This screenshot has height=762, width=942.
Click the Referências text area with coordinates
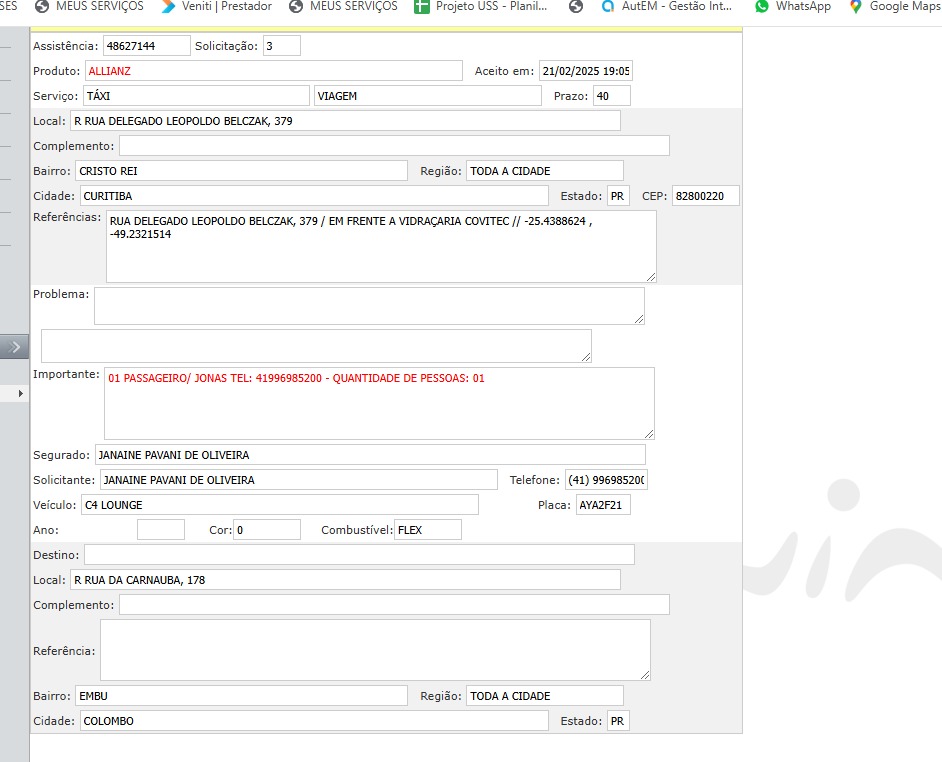coord(381,246)
